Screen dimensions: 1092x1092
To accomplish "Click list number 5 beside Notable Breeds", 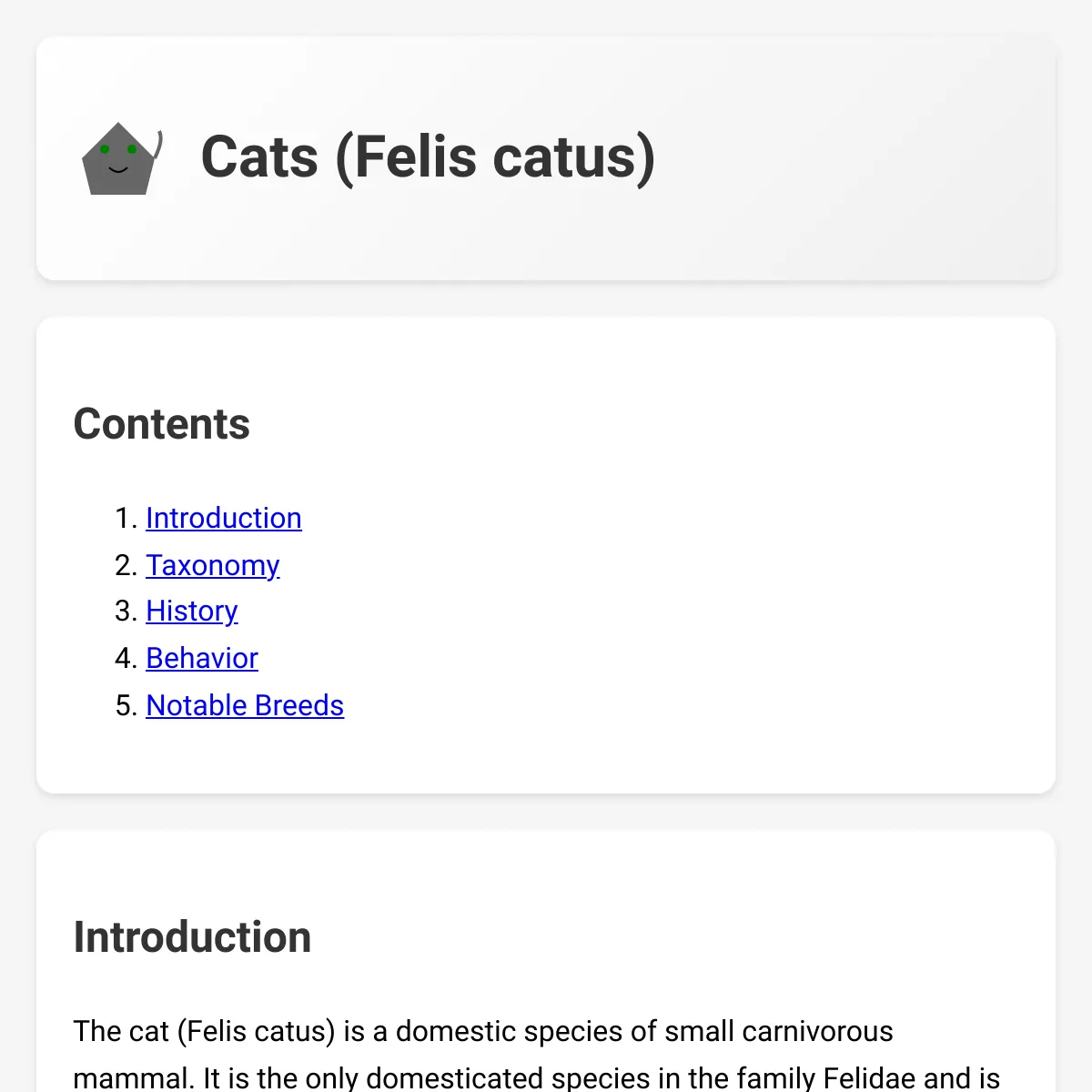I will tap(126, 705).
